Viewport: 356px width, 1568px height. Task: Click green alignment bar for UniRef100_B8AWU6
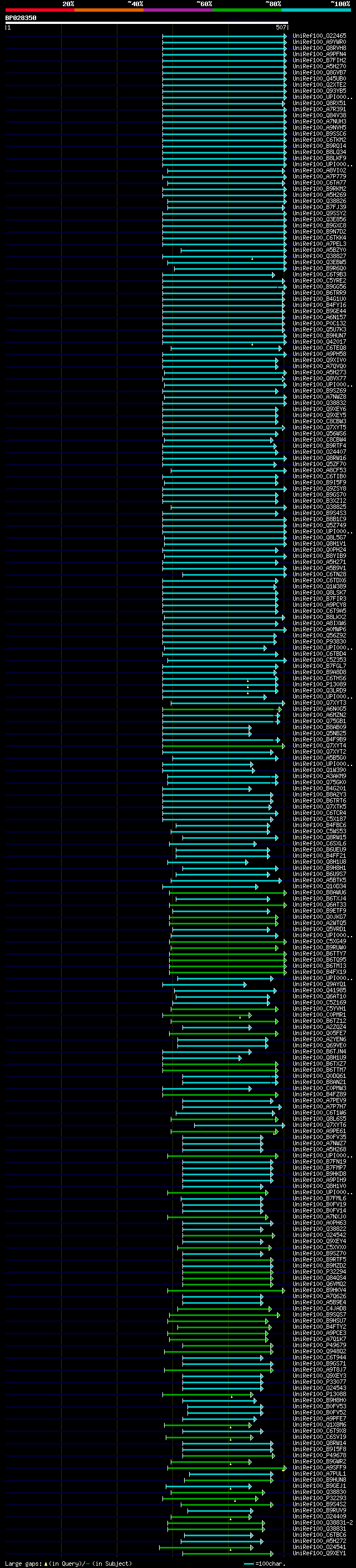tap(228, 892)
